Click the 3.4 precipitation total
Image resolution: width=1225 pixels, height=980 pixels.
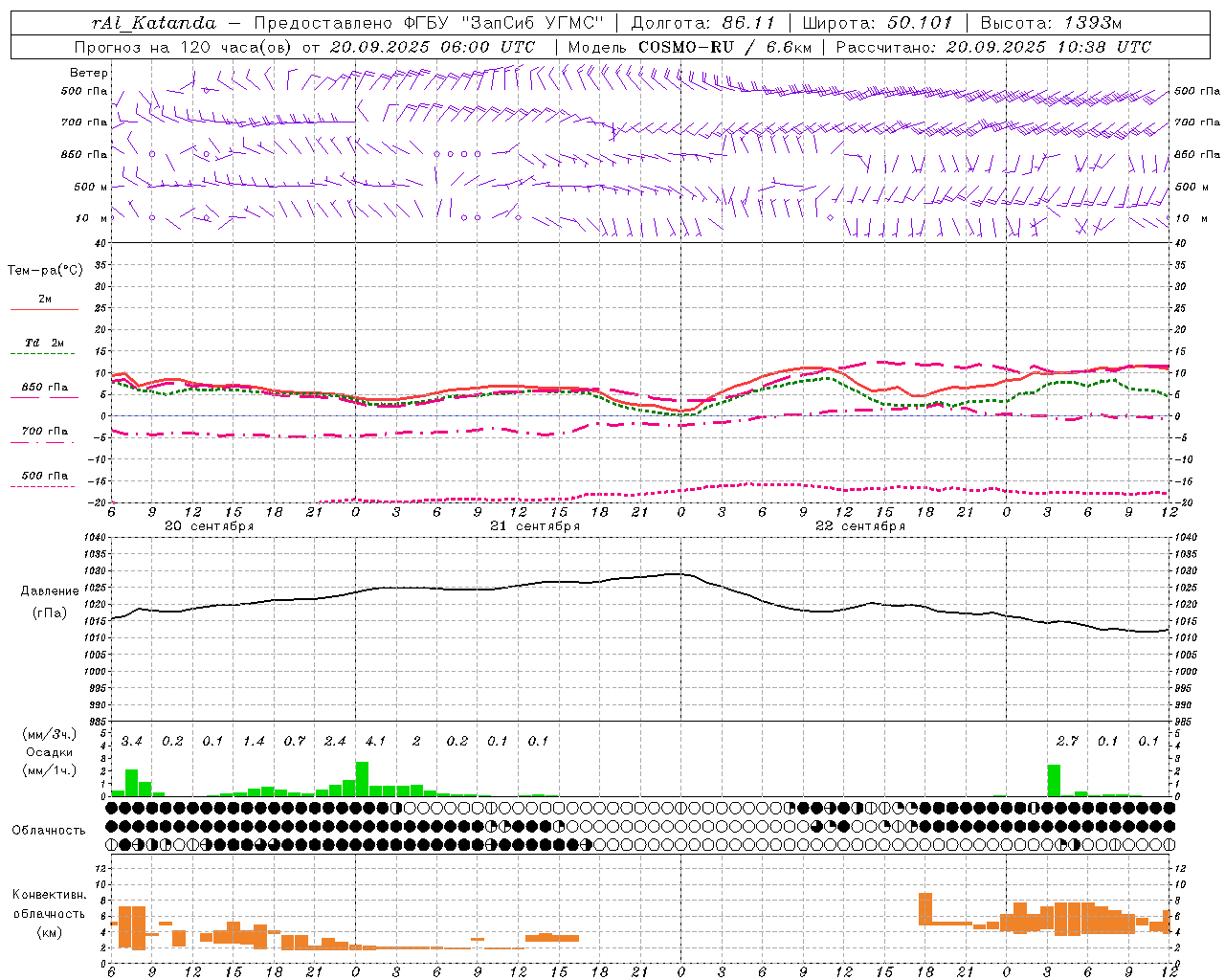coord(132,742)
